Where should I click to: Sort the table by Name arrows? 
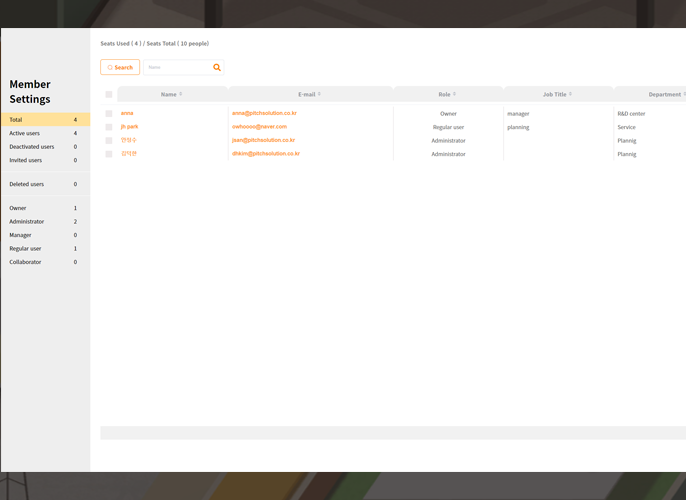pyautogui.click(x=181, y=94)
